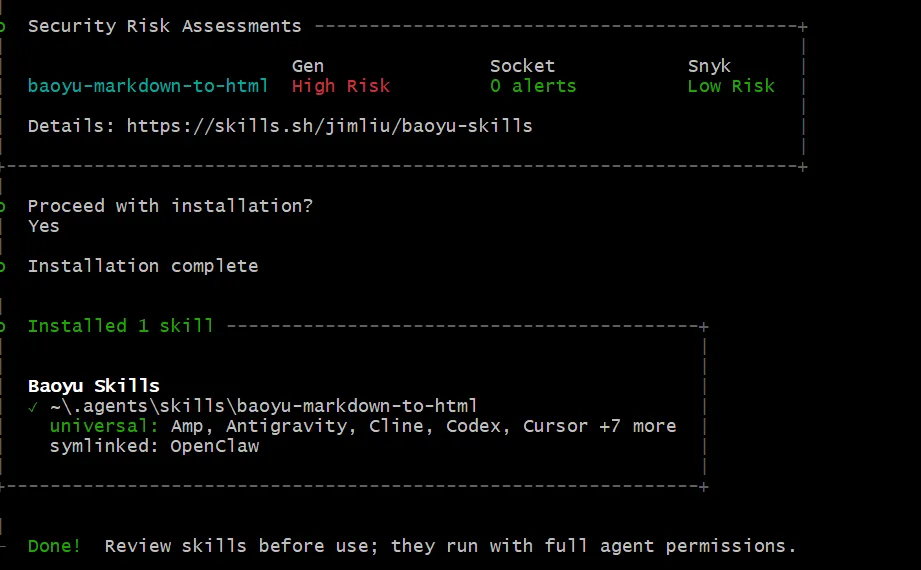This screenshot has width=921, height=570.
Task: Click the ~\.agents\skills\baoyu-markdown-to-html path
Action: (x=264, y=406)
